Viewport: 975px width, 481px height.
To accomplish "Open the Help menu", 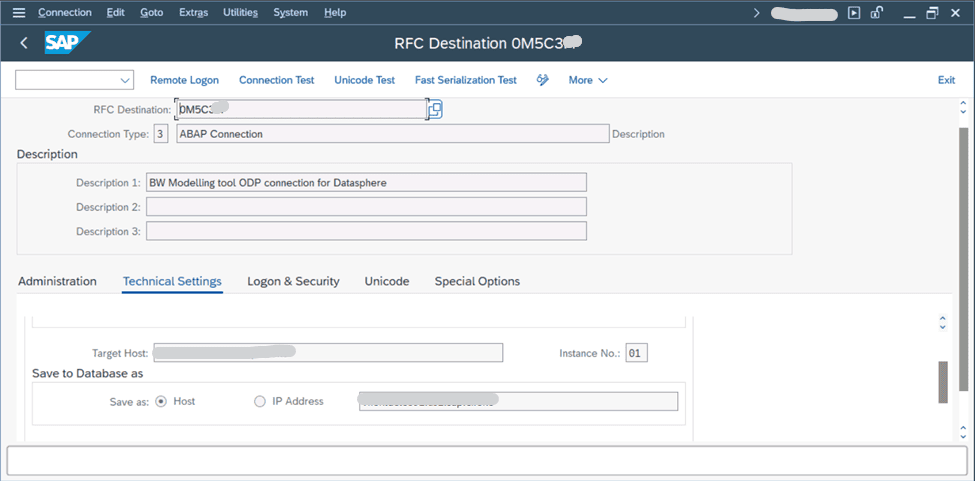I will 335,12.
